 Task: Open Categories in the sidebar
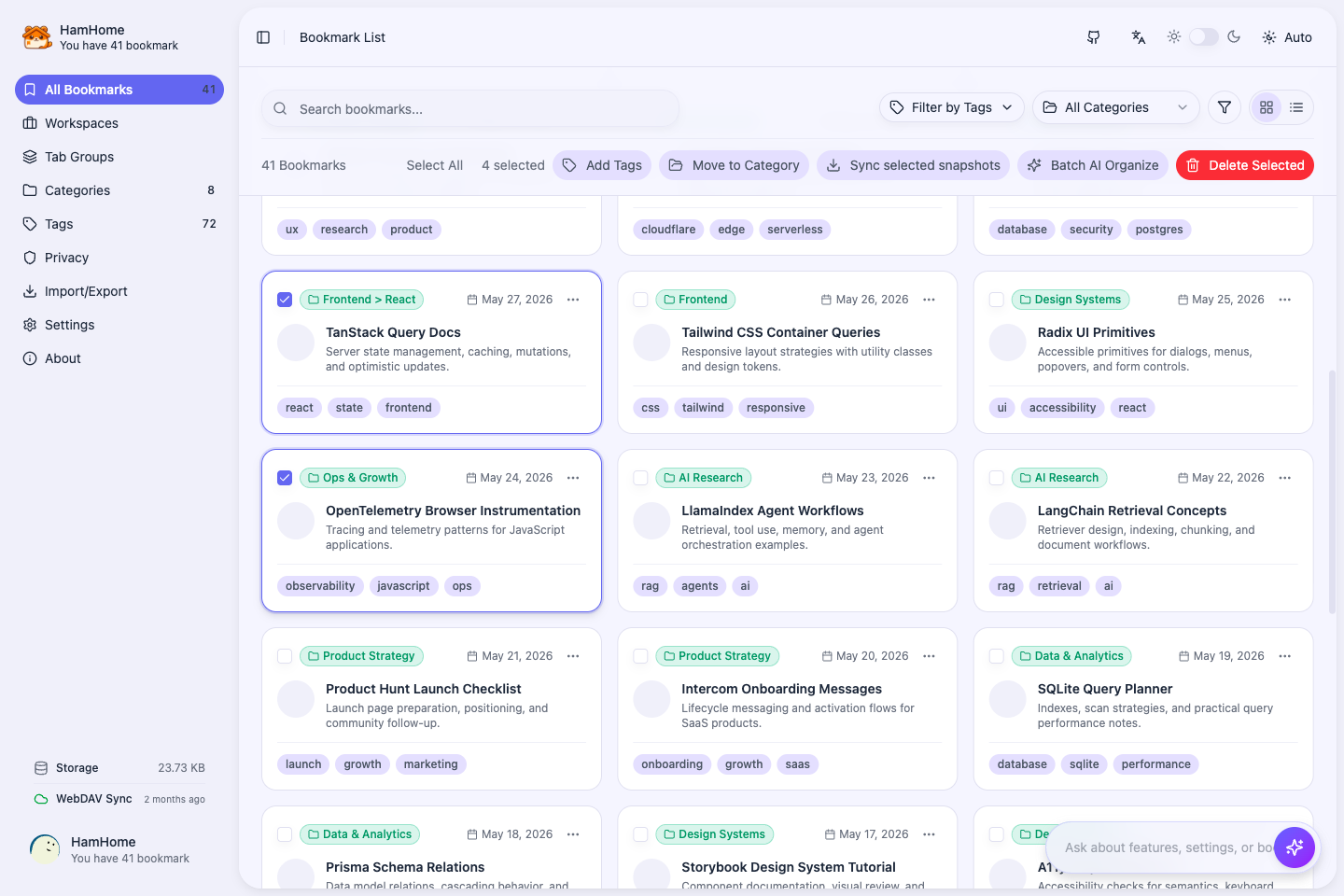click(x=119, y=190)
